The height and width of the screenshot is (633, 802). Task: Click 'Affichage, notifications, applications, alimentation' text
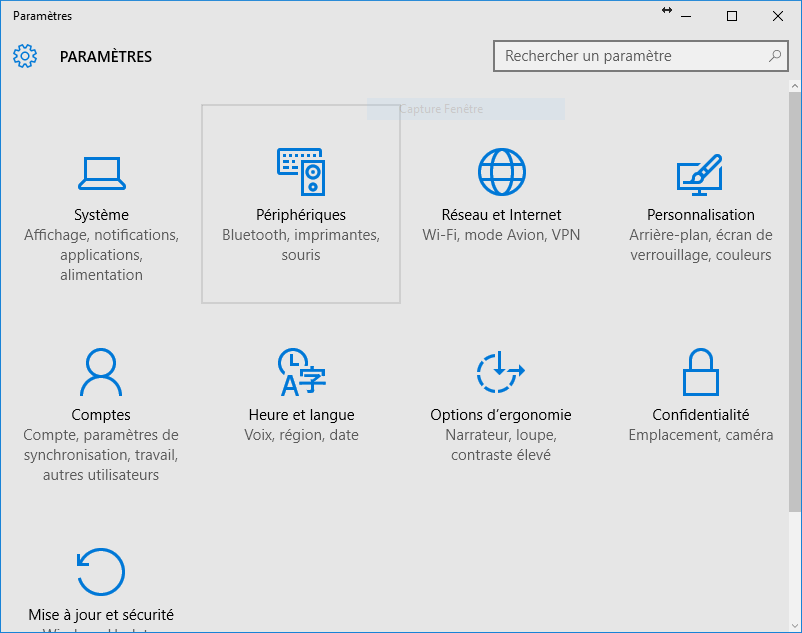[x=100, y=254]
